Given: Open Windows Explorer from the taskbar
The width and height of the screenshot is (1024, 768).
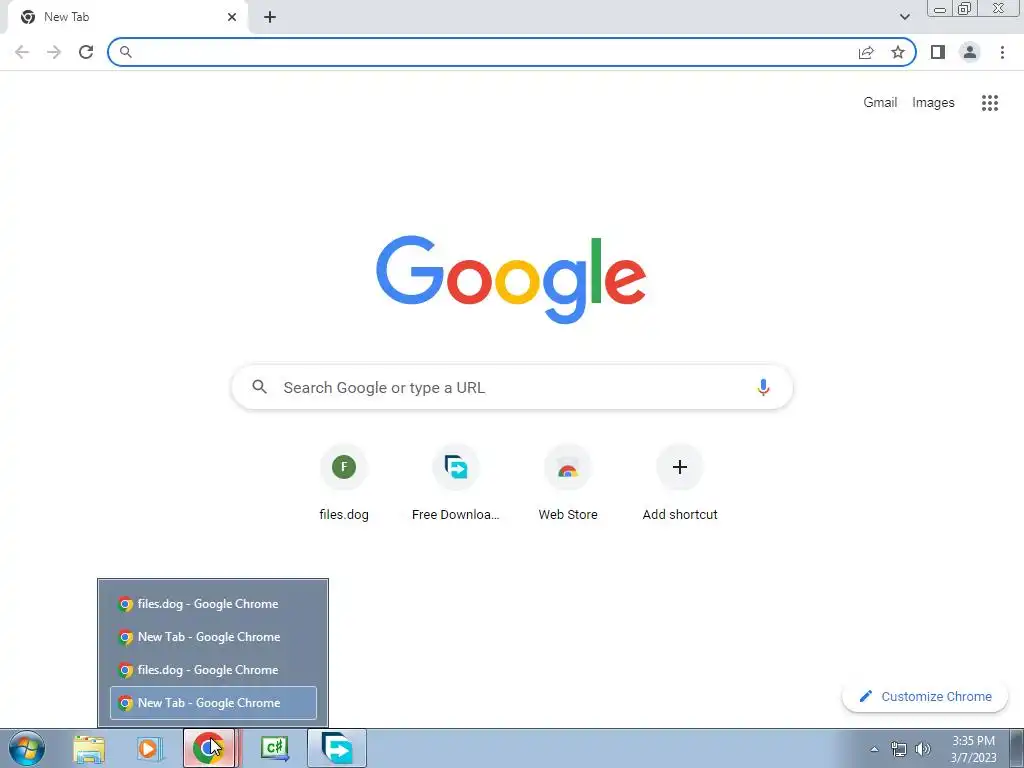Looking at the screenshot, I should pos(89,748).
